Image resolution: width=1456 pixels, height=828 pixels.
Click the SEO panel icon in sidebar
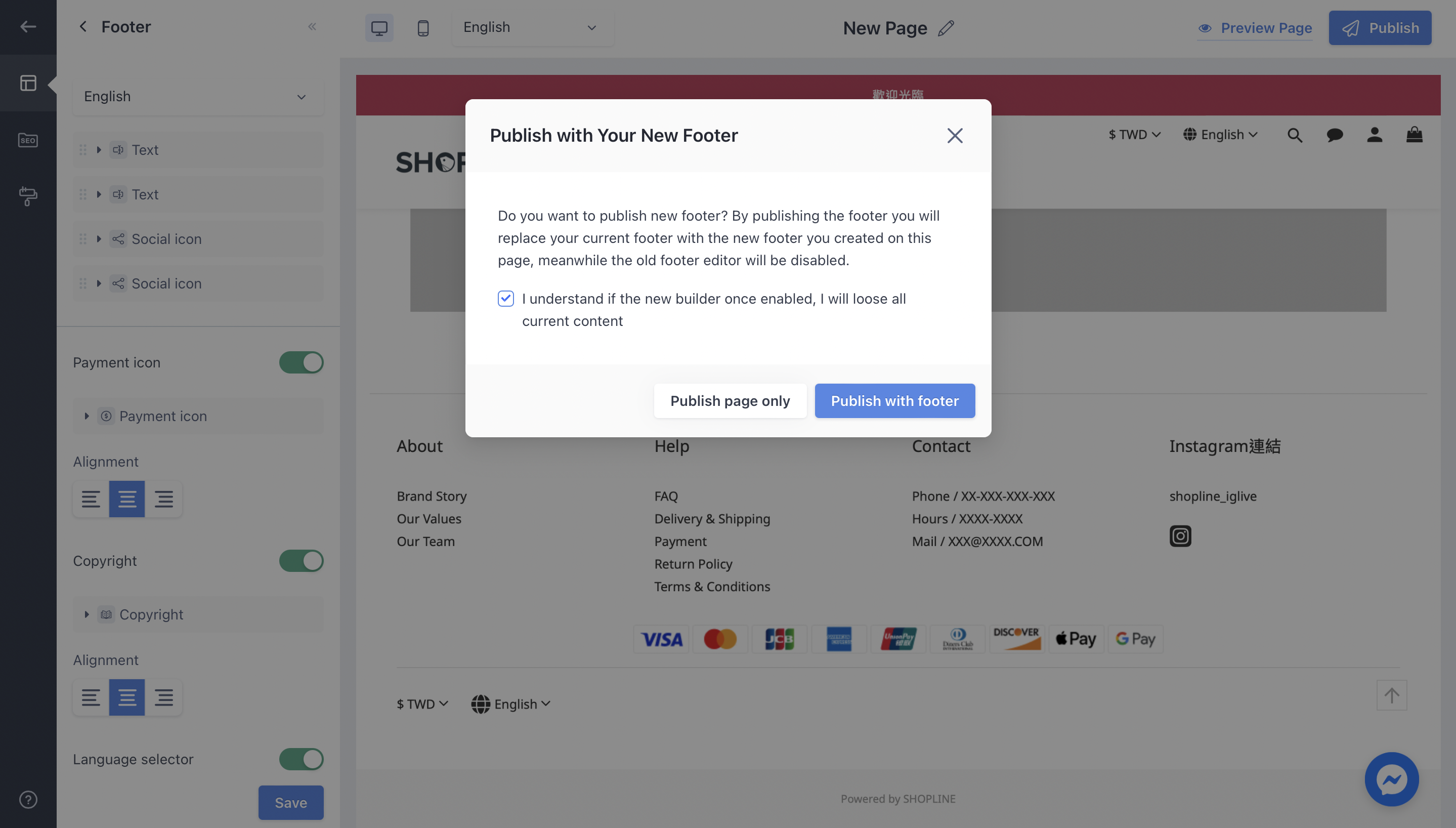pos(28,139)
